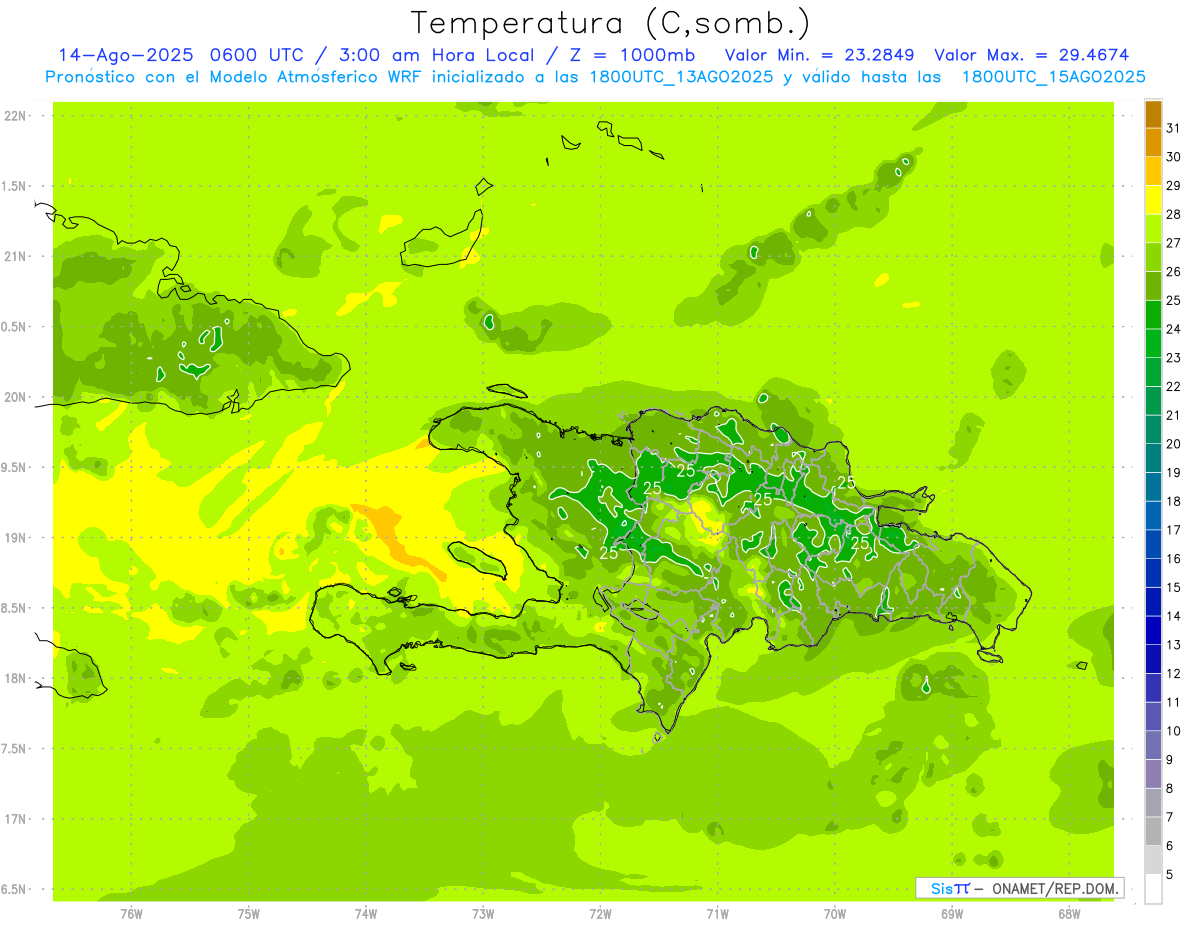Click the '75W' longitude label
The height and width of the screenshot is (927, 1200).
(249, 914)
